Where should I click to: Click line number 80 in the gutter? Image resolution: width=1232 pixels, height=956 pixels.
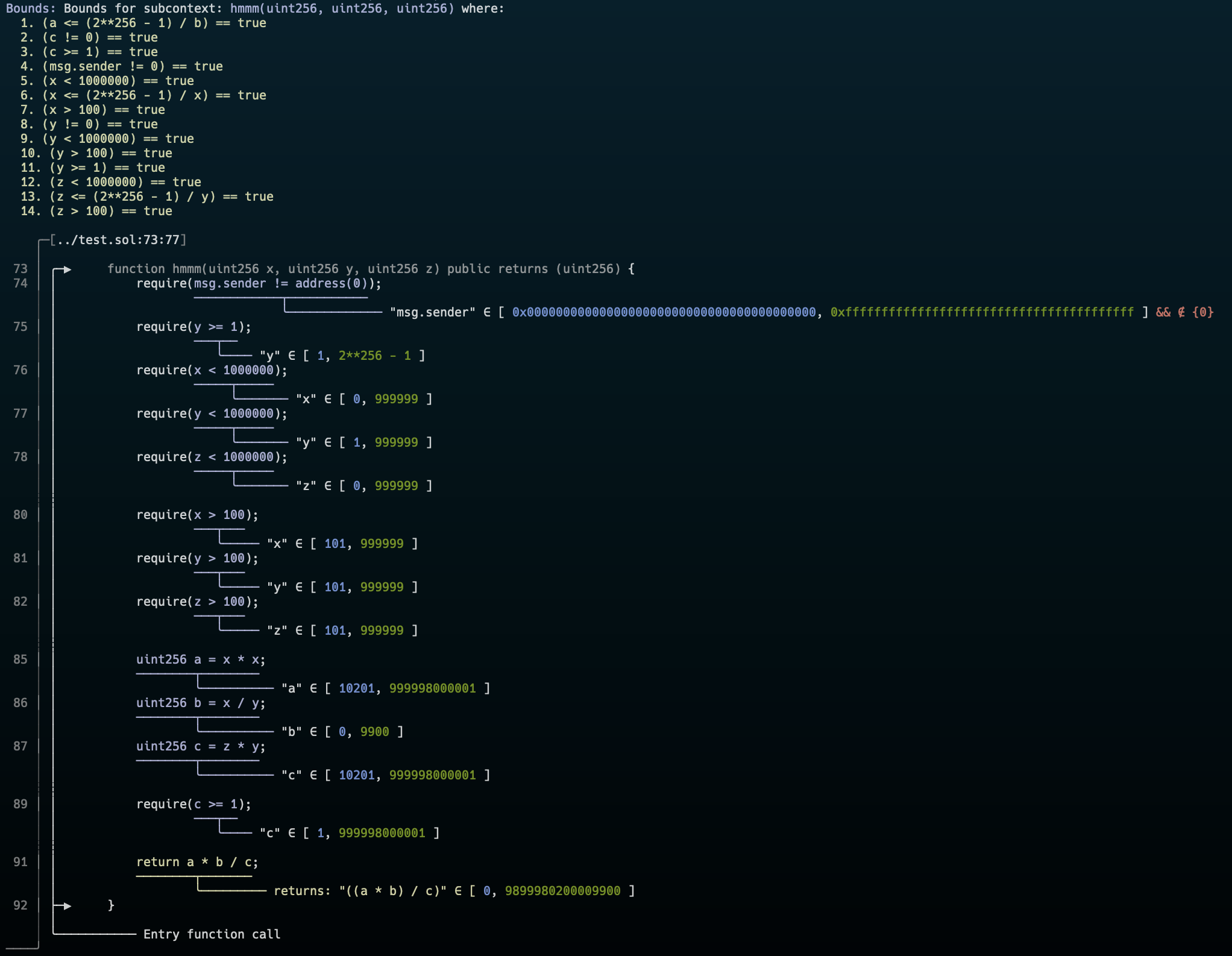pos(20,515)
